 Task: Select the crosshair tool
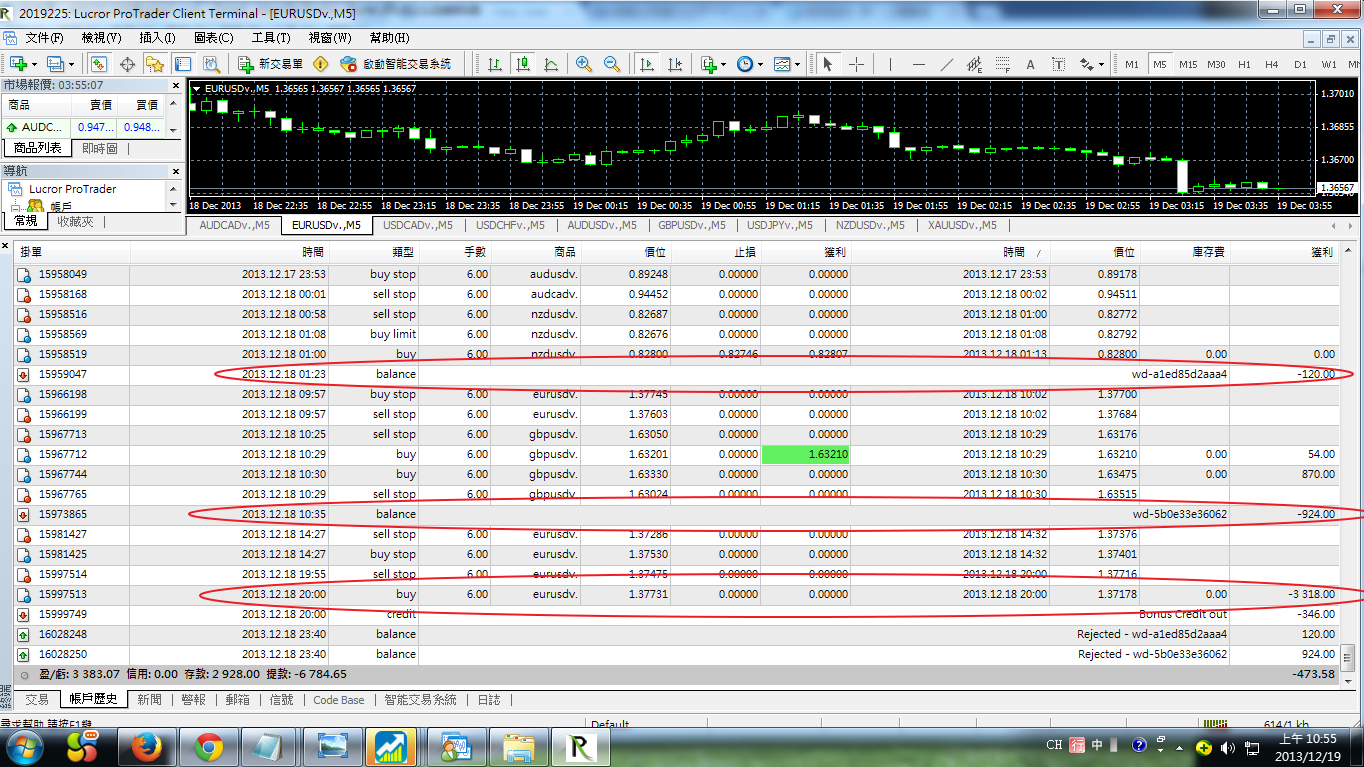coord(856,64)
